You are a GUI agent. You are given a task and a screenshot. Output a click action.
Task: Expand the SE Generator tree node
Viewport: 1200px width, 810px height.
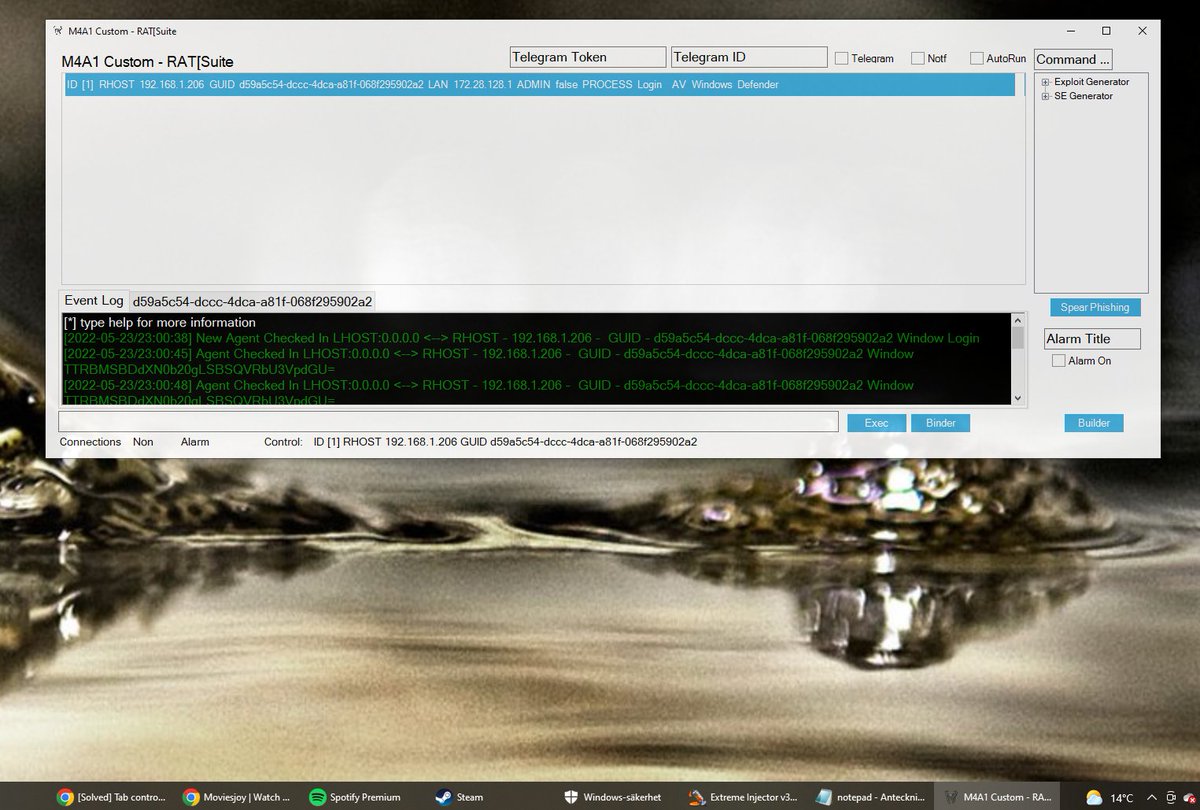coord(1045,96)
